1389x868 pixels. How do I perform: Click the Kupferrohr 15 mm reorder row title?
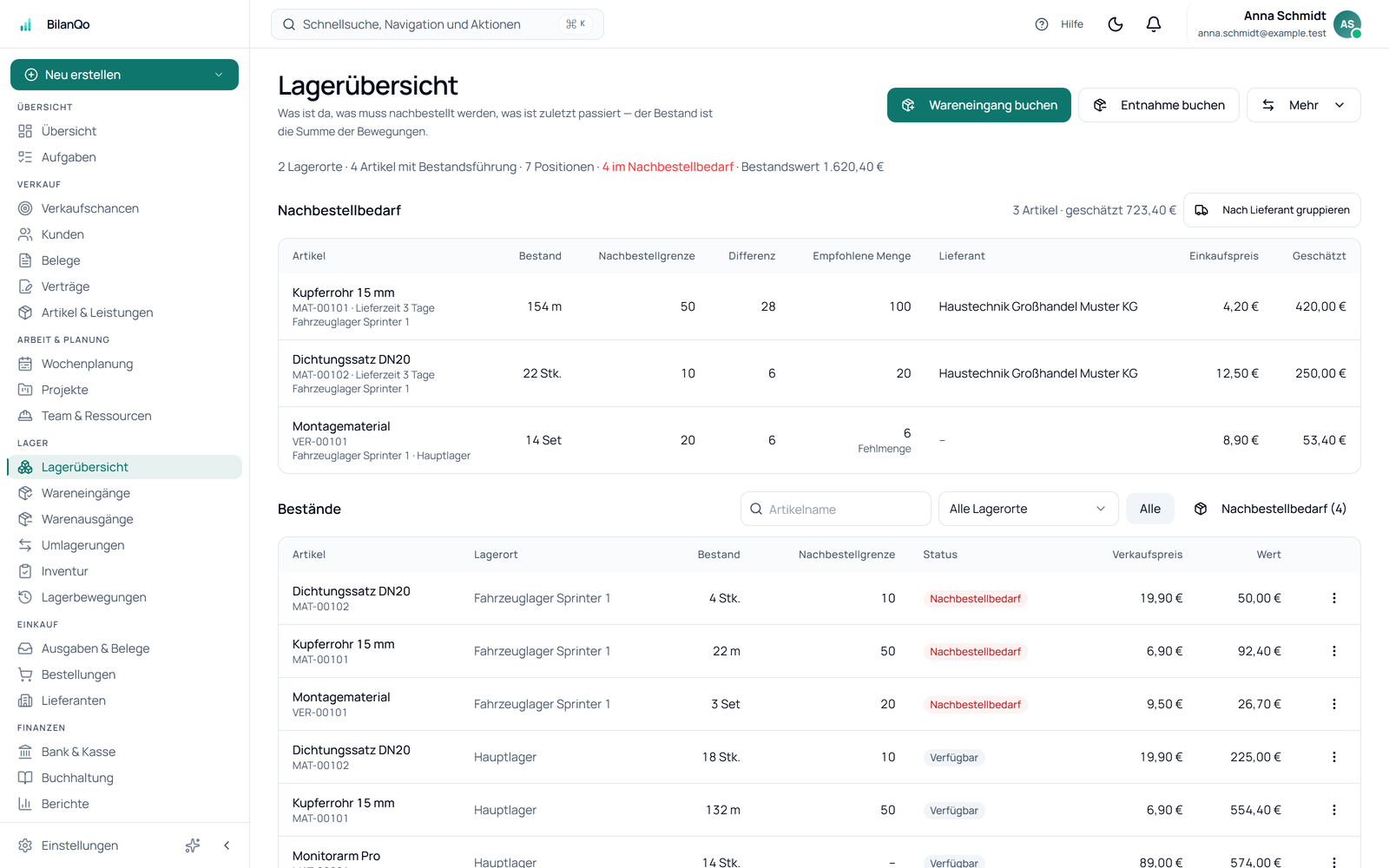(344, 293)
